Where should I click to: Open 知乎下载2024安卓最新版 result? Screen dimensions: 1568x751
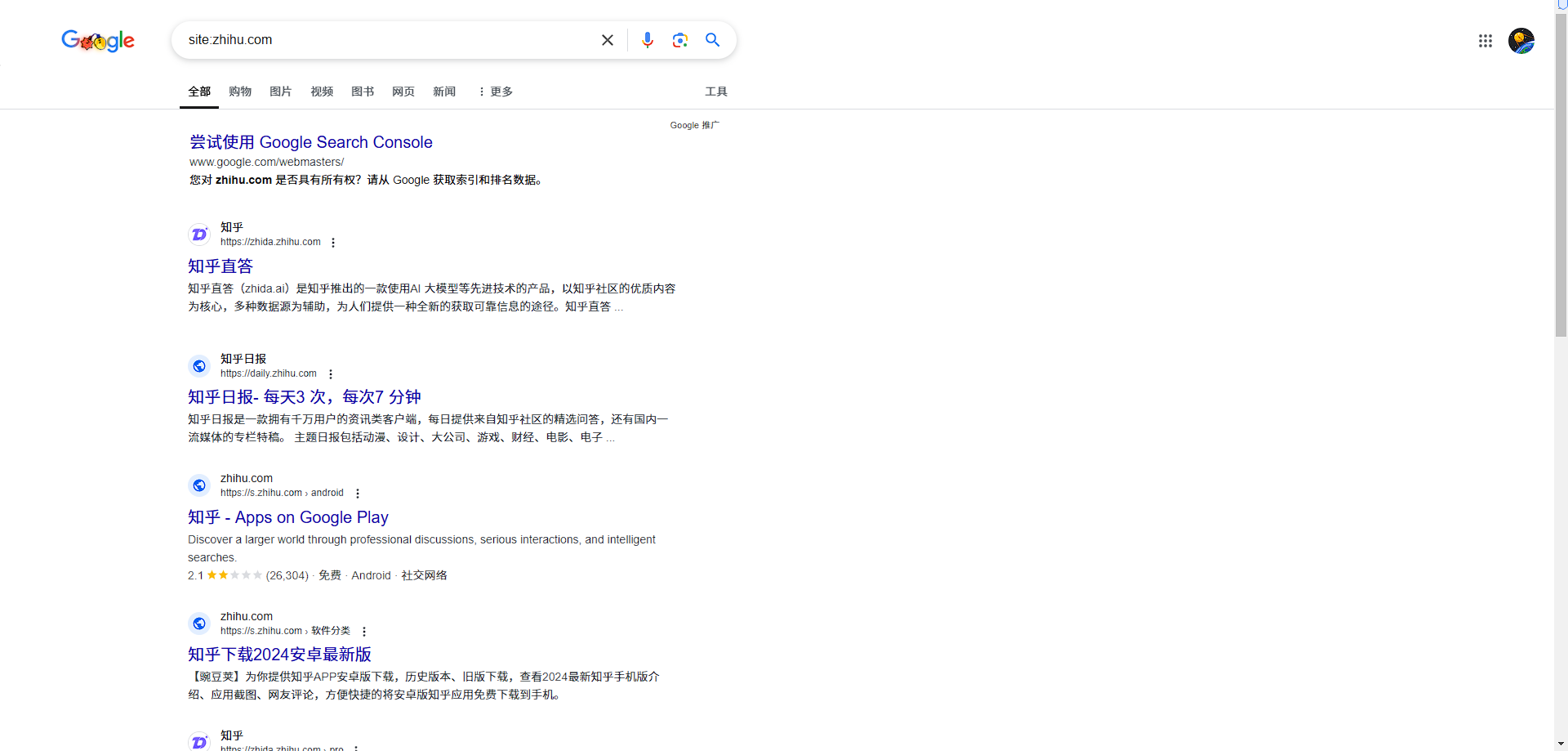point(280,655)
